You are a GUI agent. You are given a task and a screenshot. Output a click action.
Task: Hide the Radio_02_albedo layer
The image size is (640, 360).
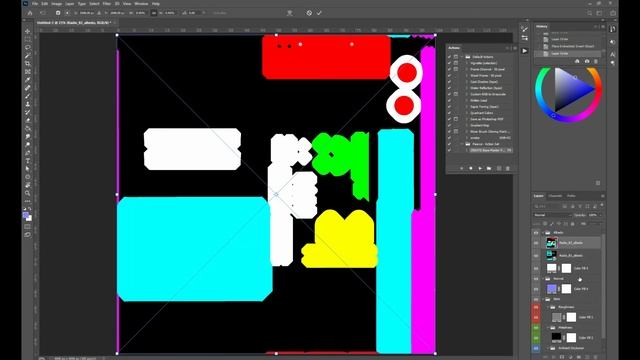(536, 243)
